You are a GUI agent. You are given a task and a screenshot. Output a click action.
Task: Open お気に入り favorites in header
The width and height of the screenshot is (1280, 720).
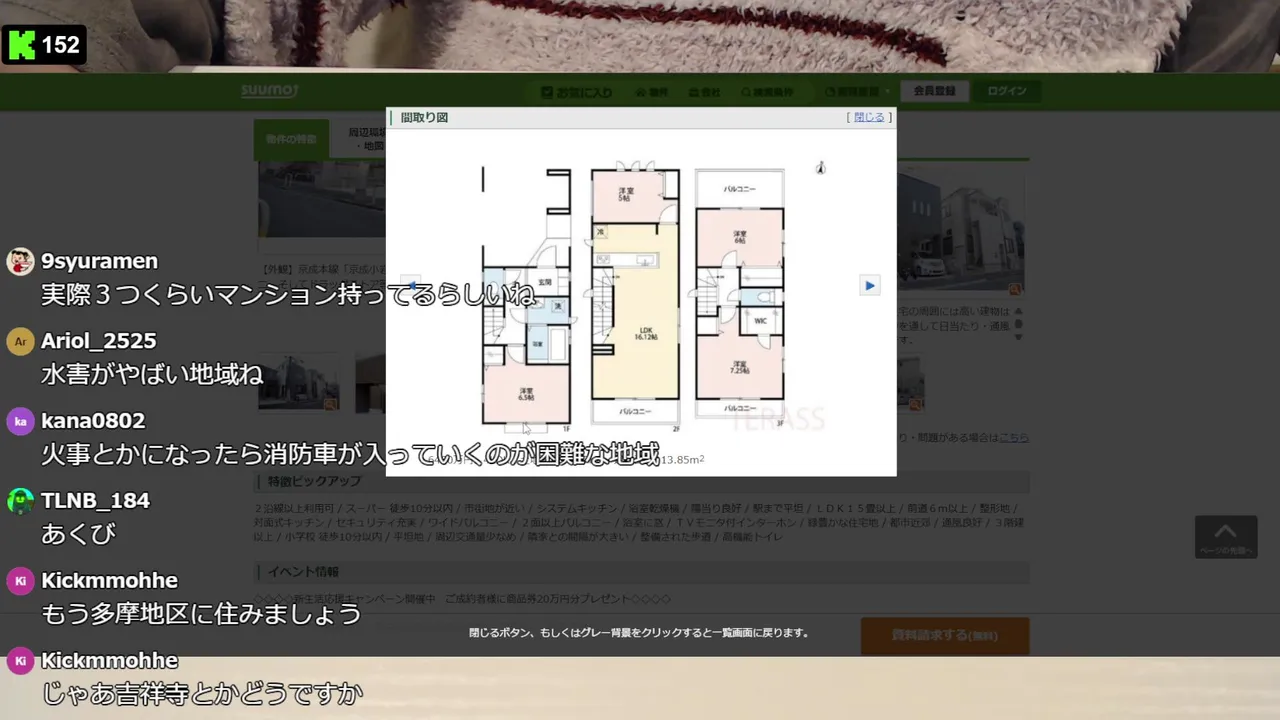point(576,92)
